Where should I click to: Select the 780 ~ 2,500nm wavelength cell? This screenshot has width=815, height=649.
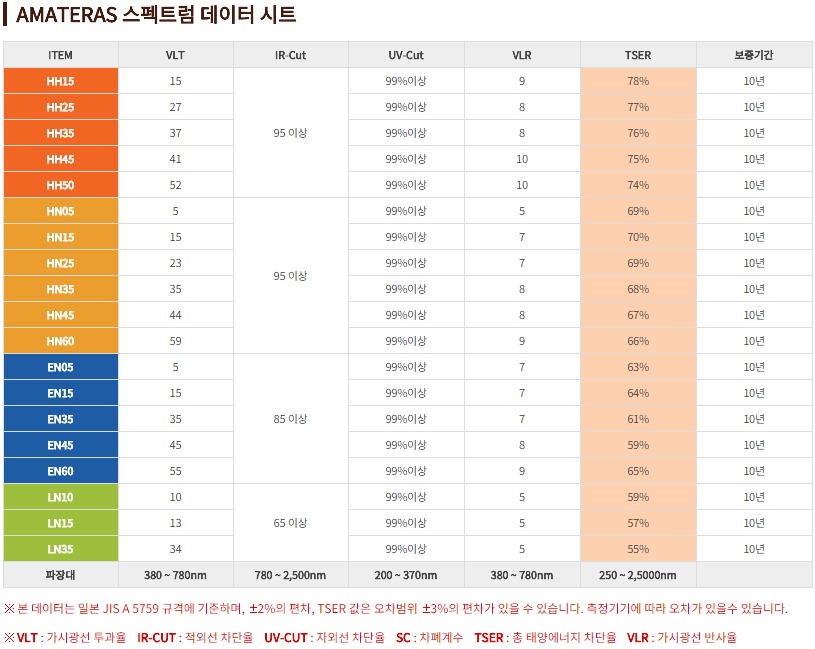pos(291,575)
